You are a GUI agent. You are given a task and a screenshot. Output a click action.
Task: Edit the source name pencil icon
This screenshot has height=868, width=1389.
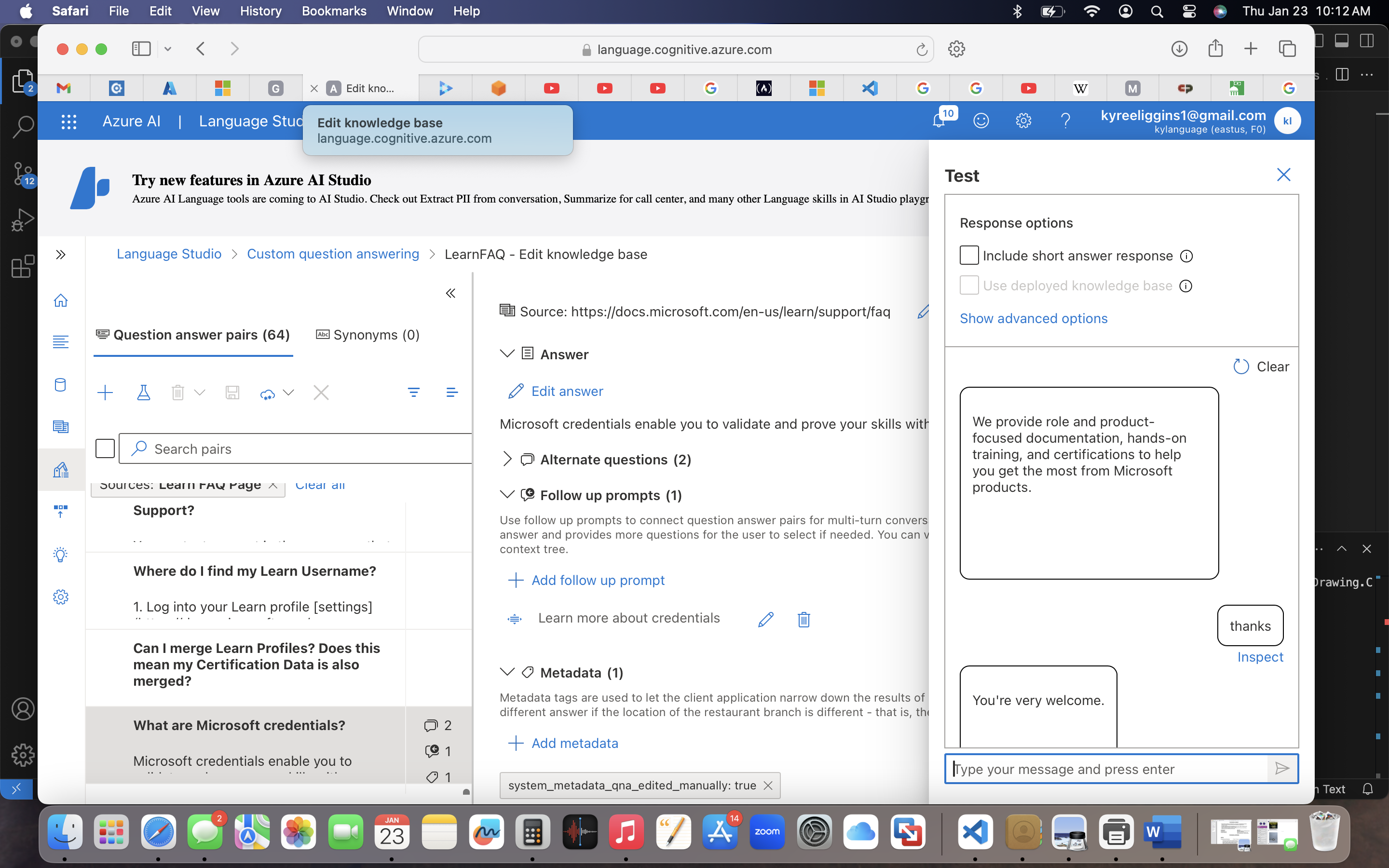[923, 312]
